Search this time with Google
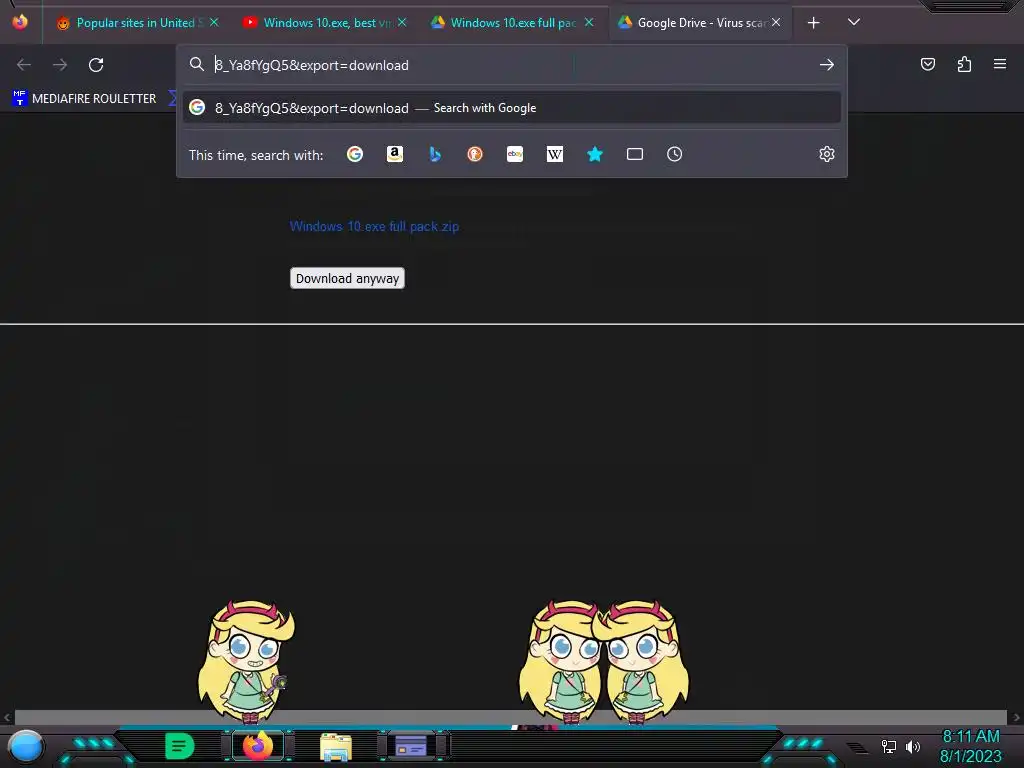Viewport: 1024px width, 768px height. click(x=355, y=154)
